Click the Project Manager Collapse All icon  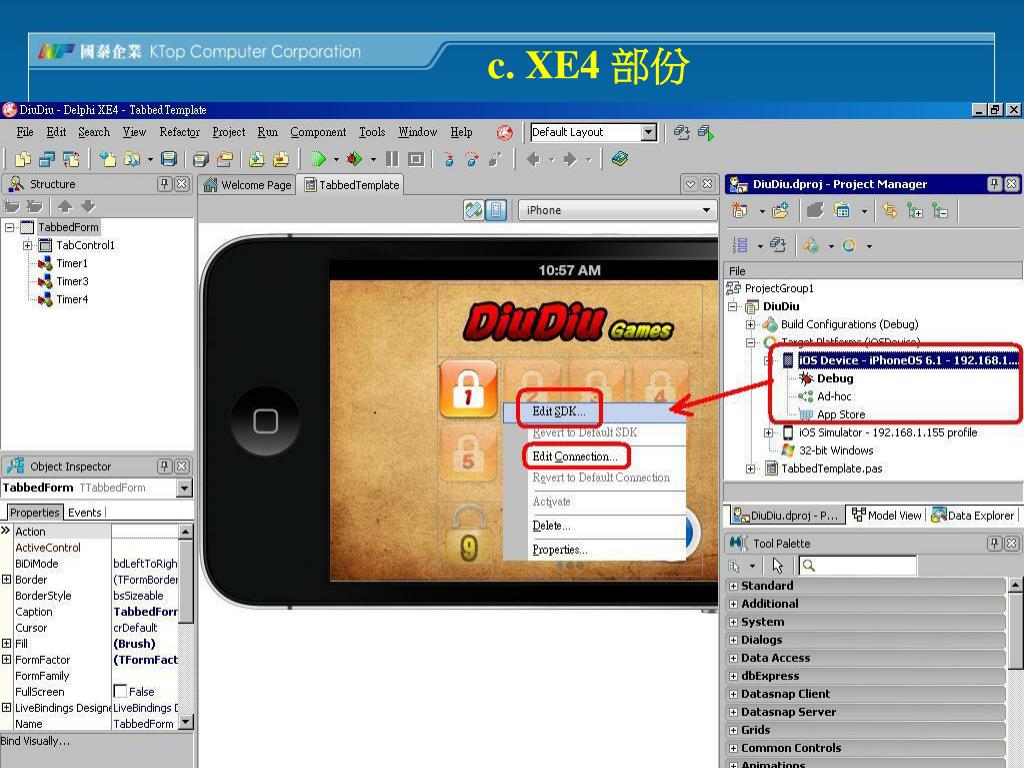[940, 210]
